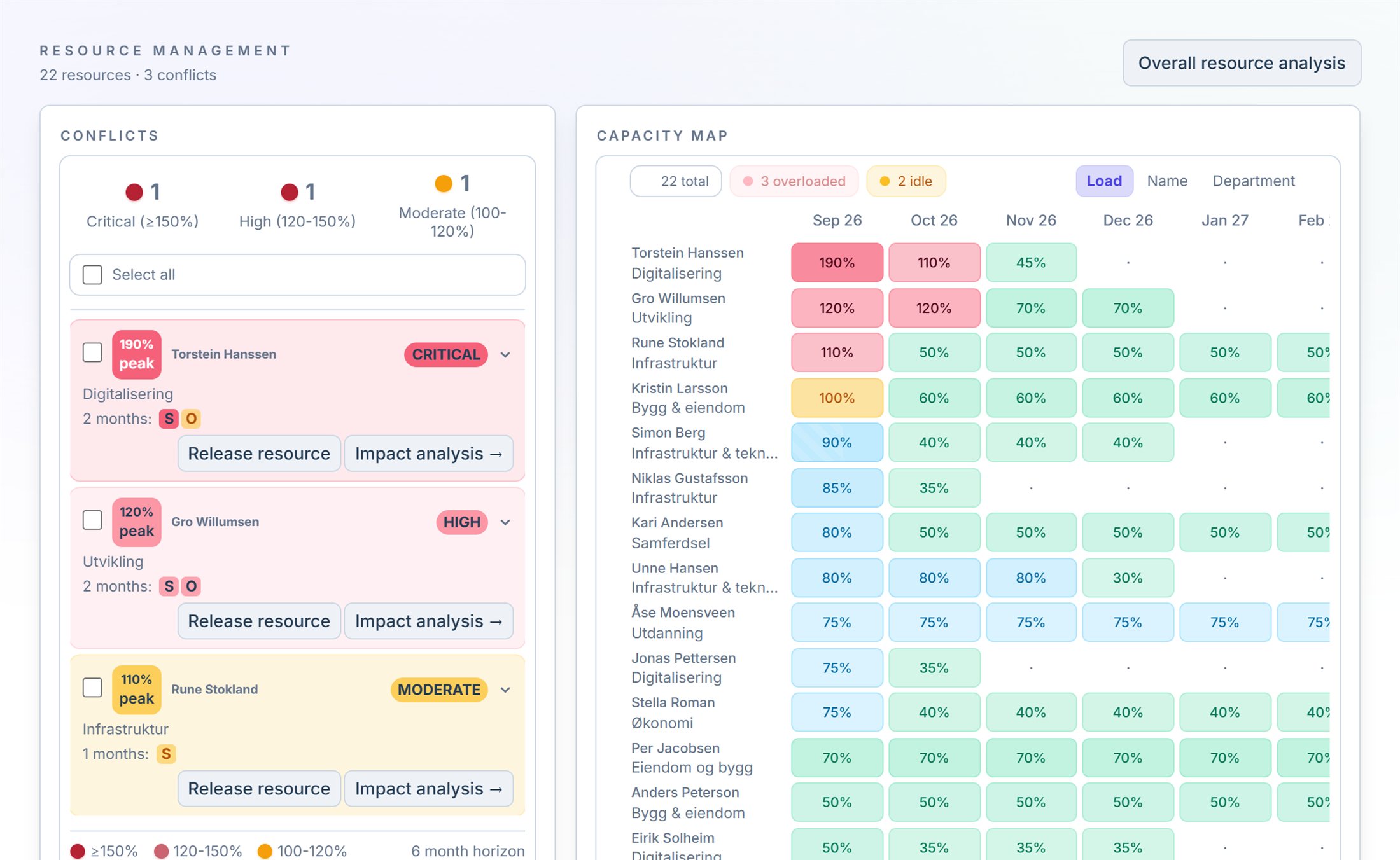Open Overall resource analysis
Viewport: 1400px width, 860px height.
(x=1242, y=63)
